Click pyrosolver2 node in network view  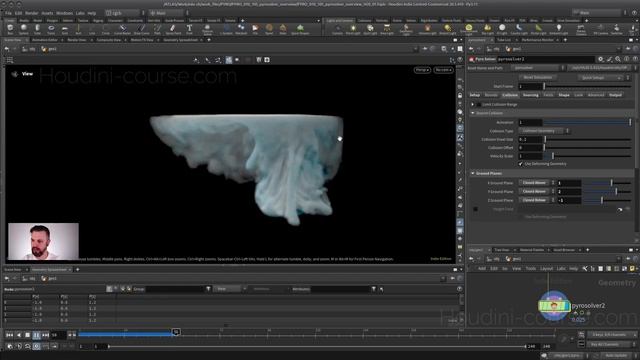[553, 305]
